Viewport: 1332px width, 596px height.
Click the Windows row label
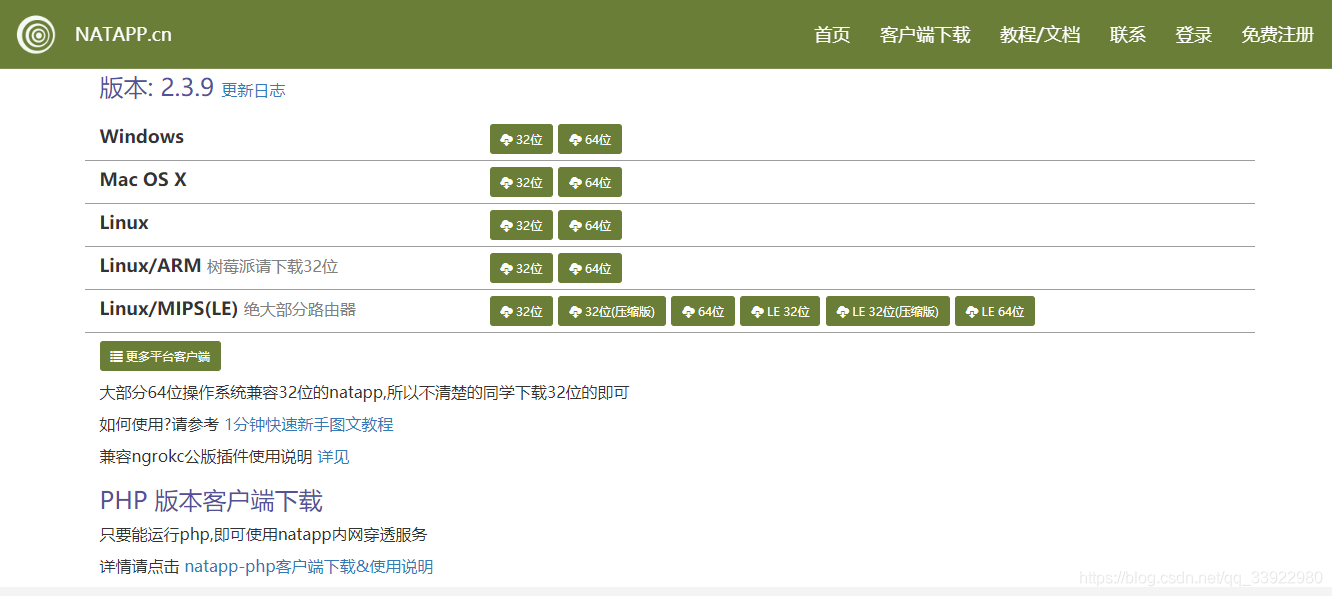tap(142, 136)
